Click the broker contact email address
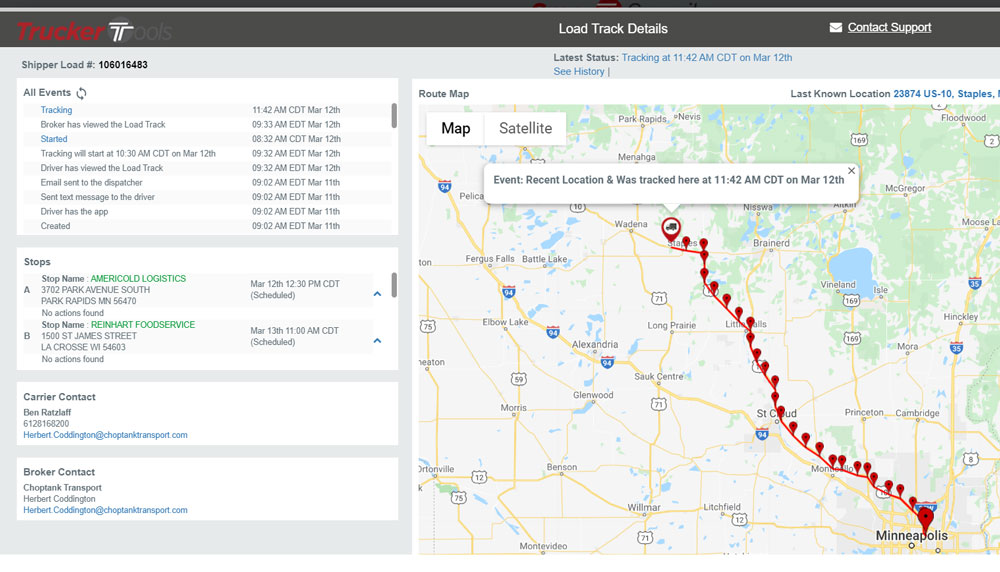Screen dimensions: 1000x572 tap(105, 510)
